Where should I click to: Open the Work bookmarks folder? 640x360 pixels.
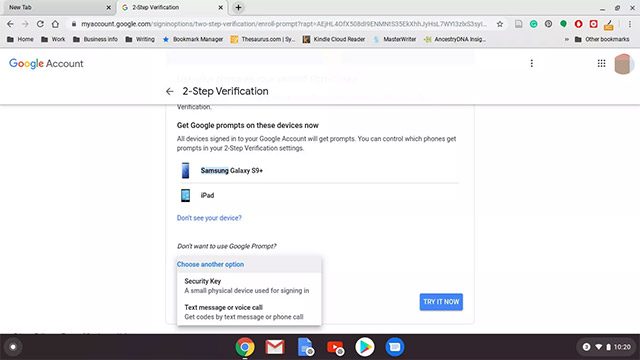click(53, 39)
